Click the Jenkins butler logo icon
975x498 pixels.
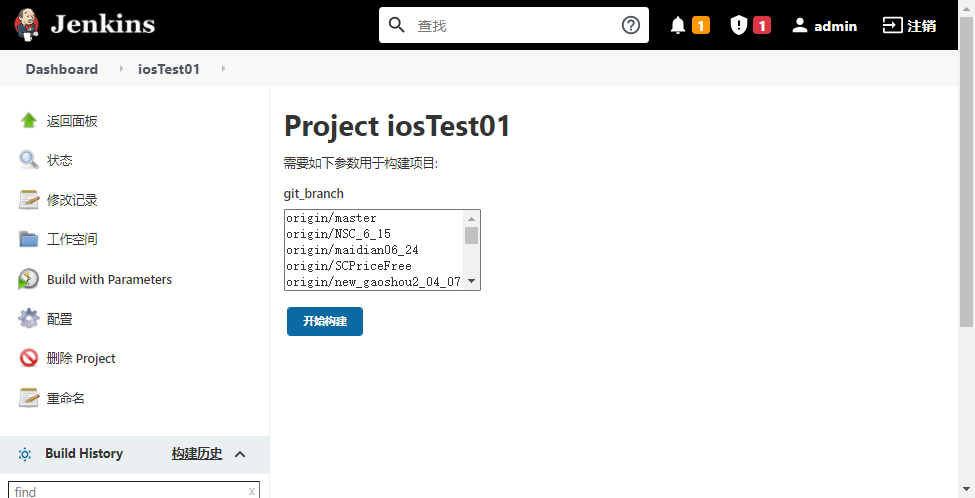(x=26, y=25)
